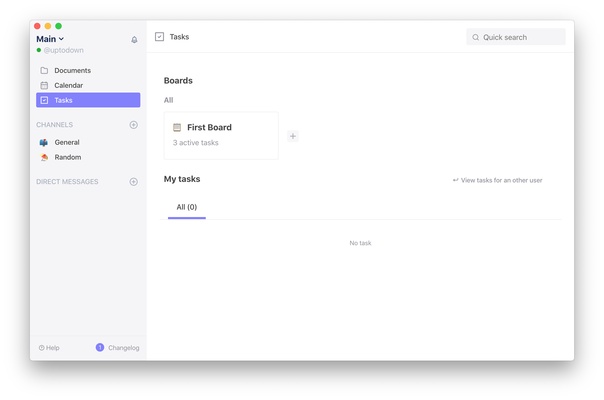Start a new direct message with plus icon

point(134,182)
